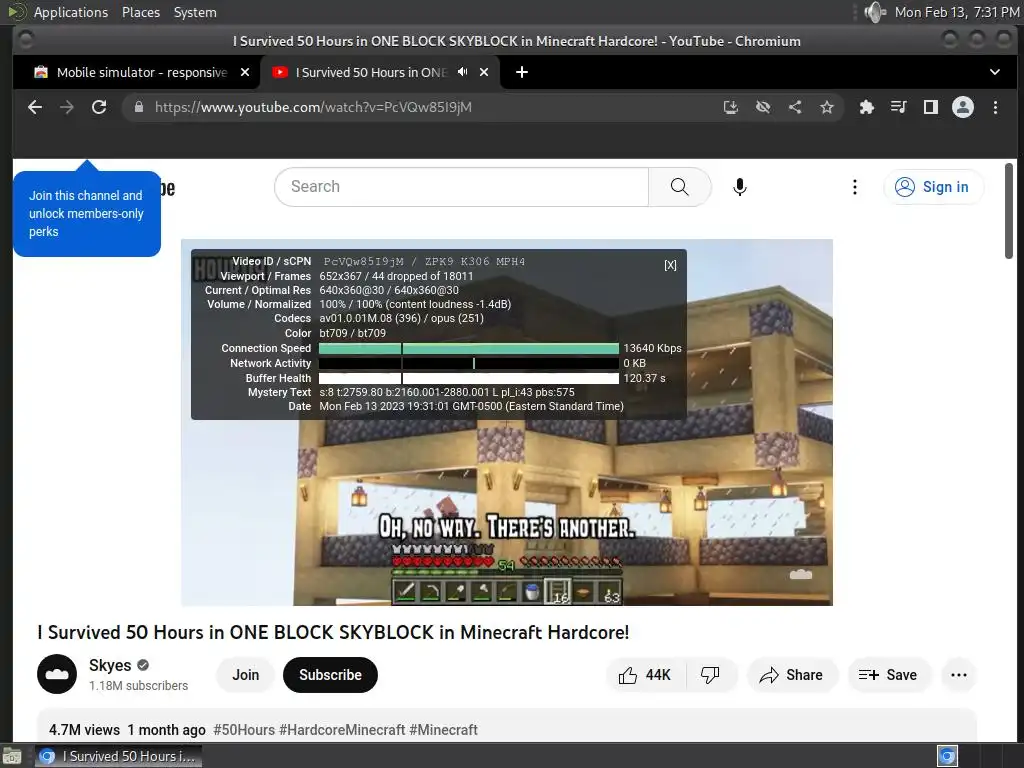Click the #Minecraft hashtag
Image resolution: width=1024 pixels, height=768 pixels.
click(x=443, y=729)
